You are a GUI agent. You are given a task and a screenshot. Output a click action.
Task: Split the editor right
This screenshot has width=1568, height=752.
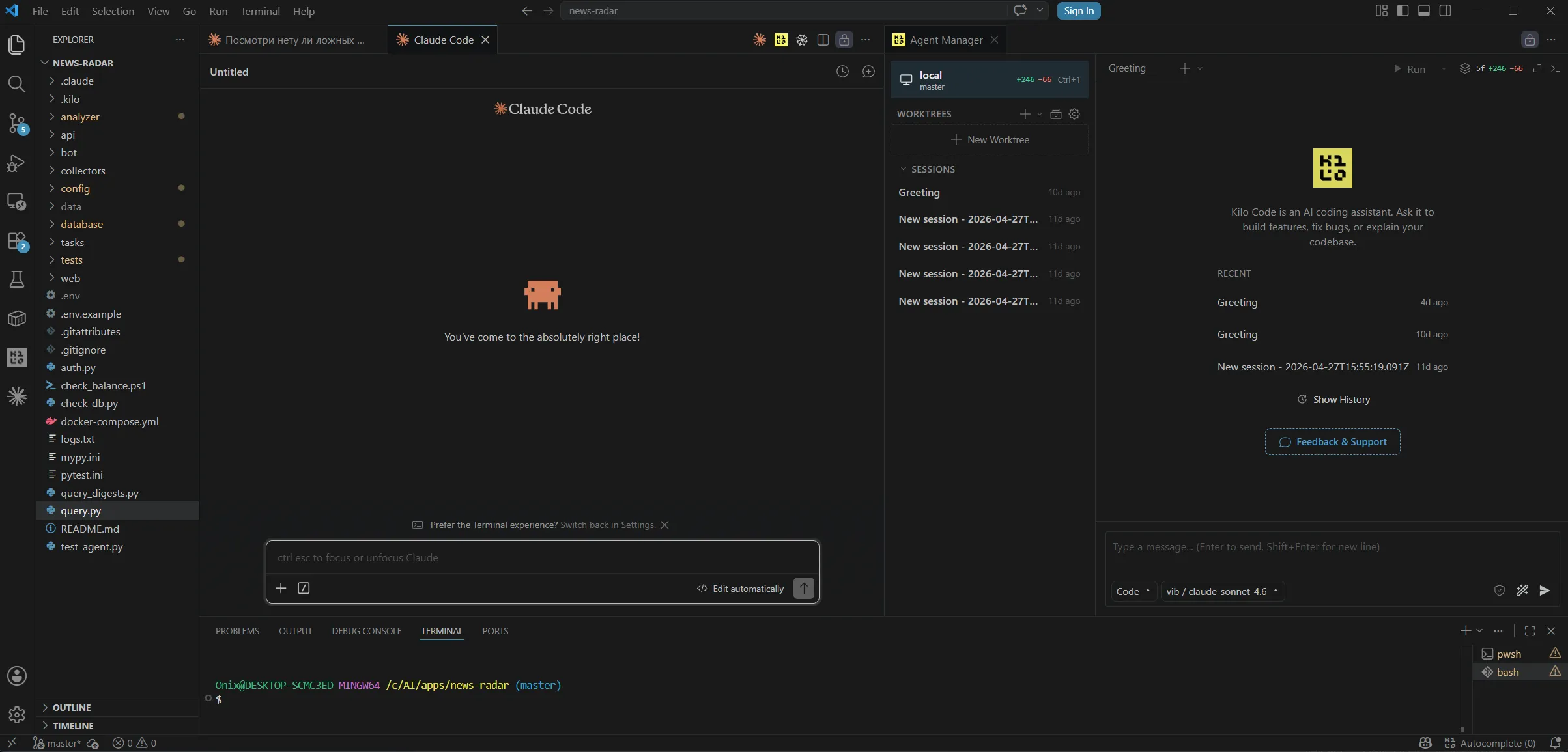(823, 40)
